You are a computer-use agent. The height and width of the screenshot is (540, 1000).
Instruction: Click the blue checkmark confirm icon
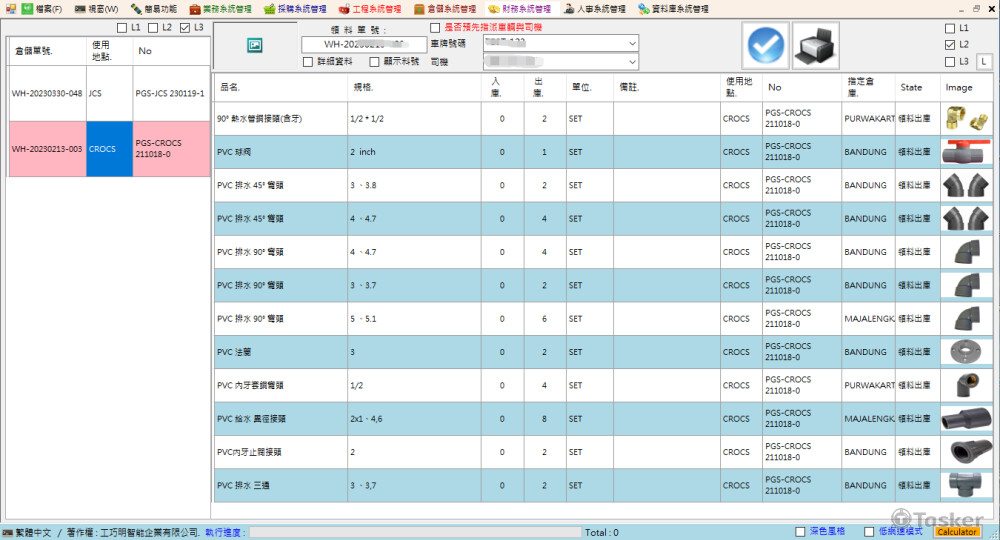point(767,45)
